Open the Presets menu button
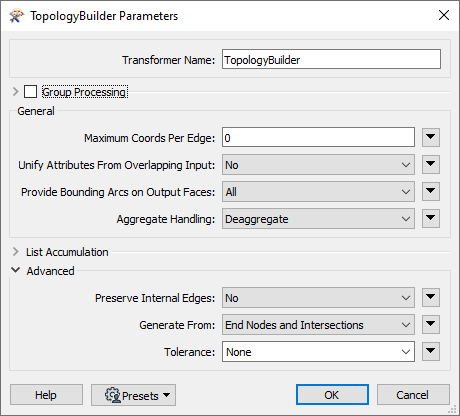This screenshot has height=416, width=460. click(133, 395)
